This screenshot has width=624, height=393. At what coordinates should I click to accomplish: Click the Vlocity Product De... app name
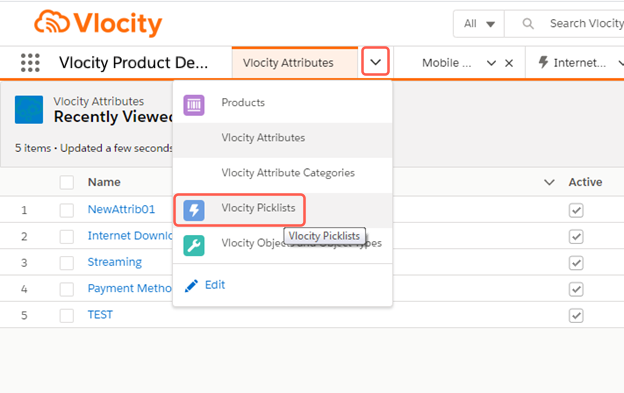[133, 63]
